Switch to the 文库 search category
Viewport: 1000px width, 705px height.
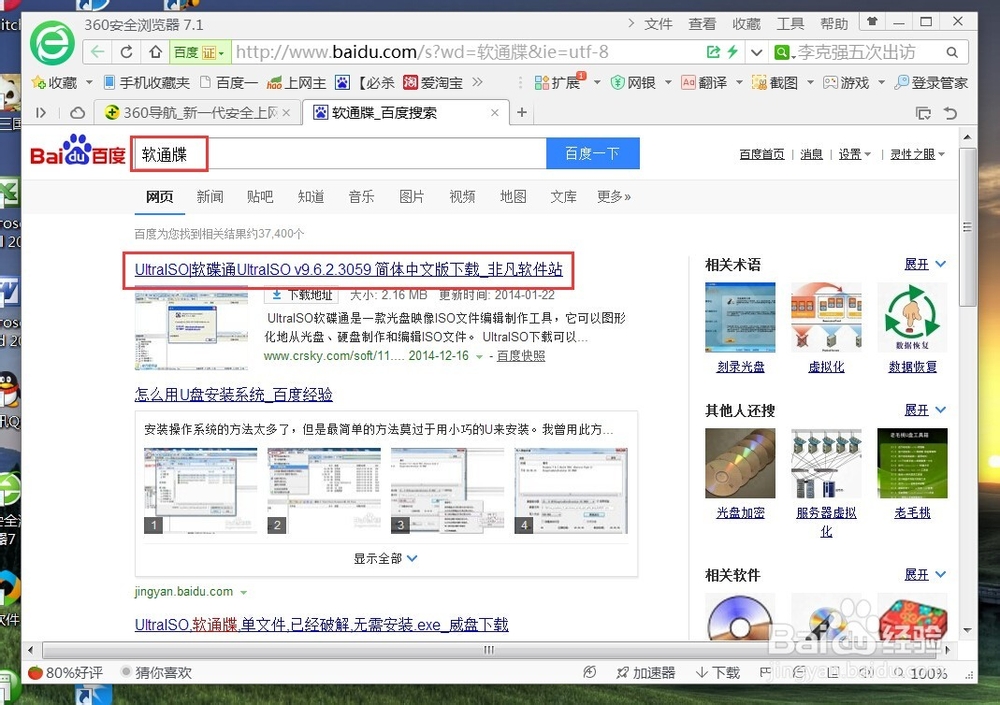(563, 197)
